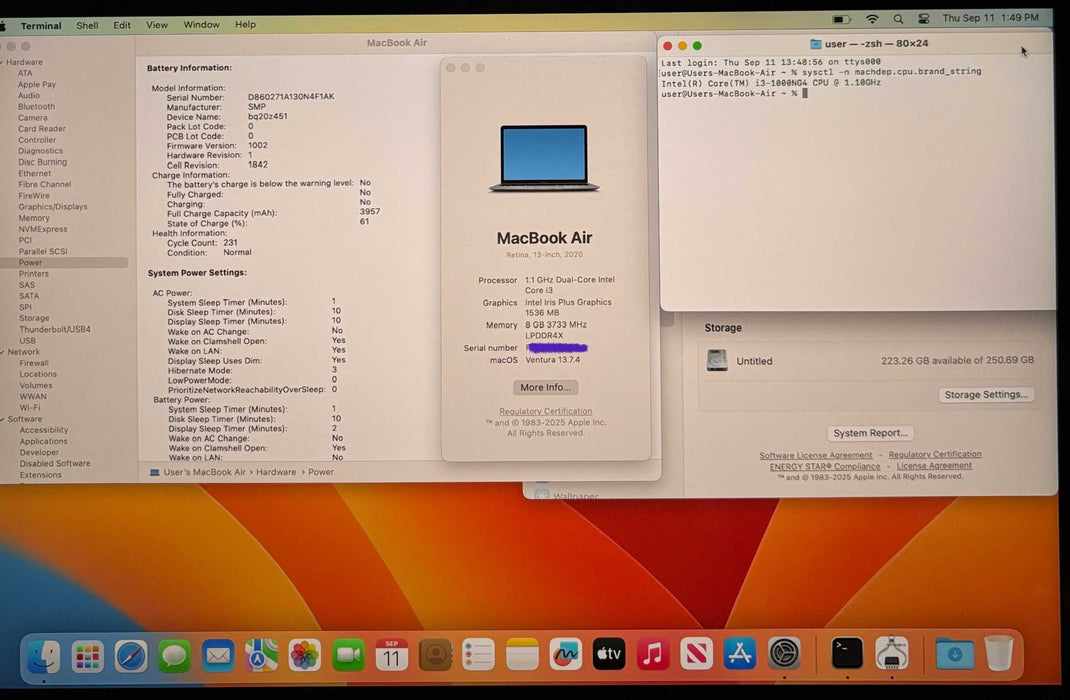Open Notes app in the Dock
This screenshot has width=1070, height=700.
tap(522, 656)
